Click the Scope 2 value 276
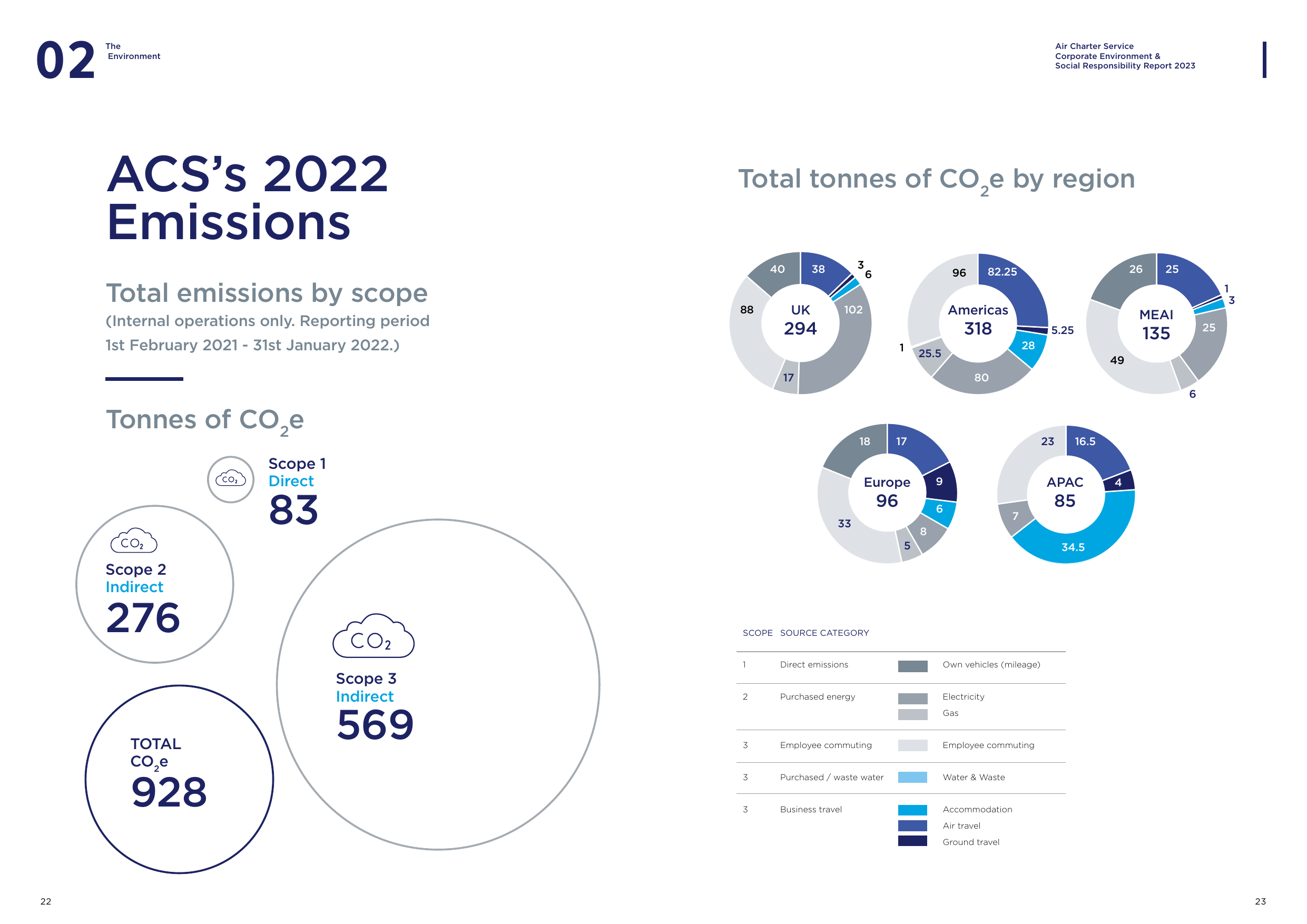This screenshot has height=924, width=1307. click(143, 618)
